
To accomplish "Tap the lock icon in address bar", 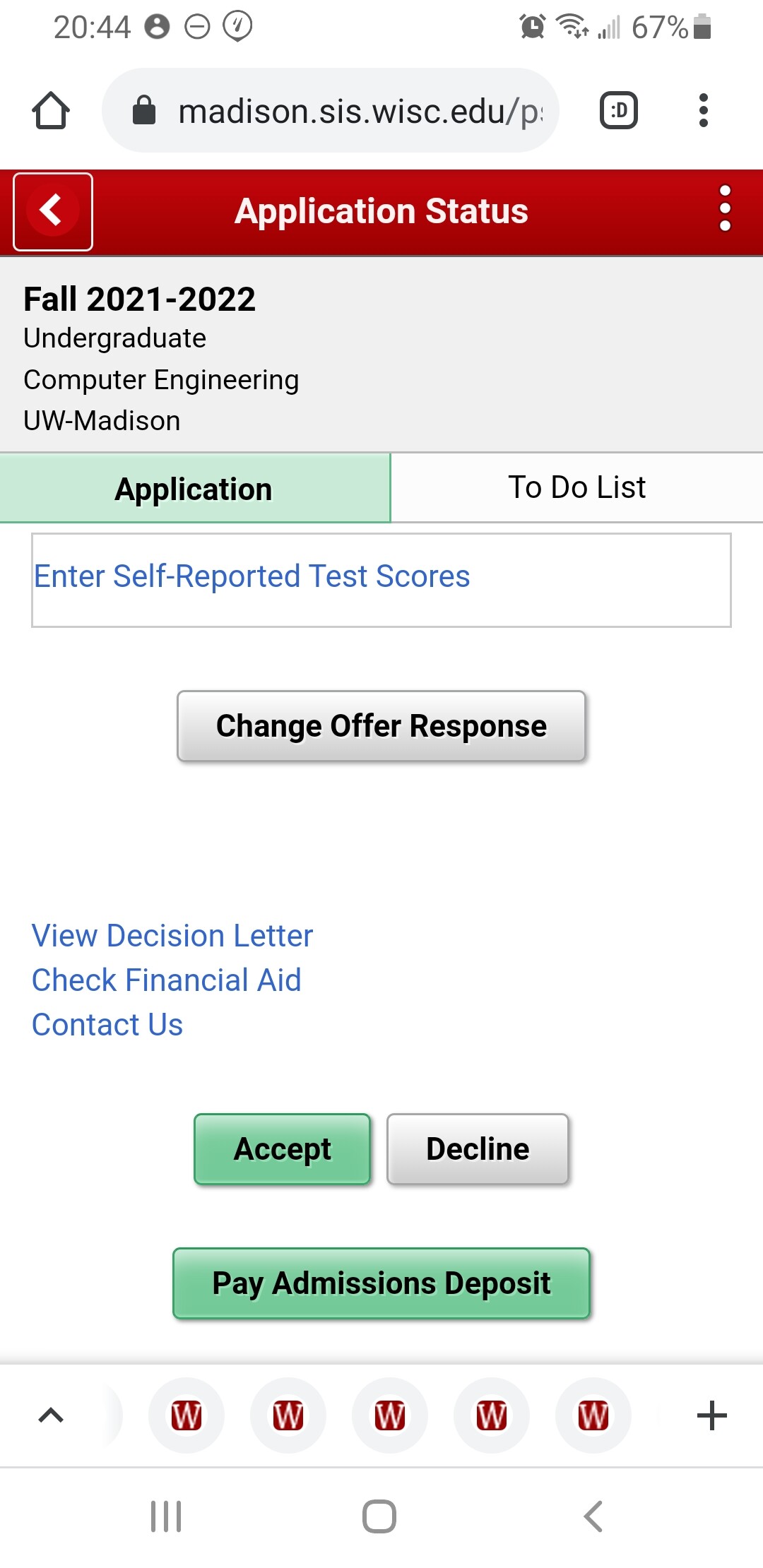I will tap(144, 110).
